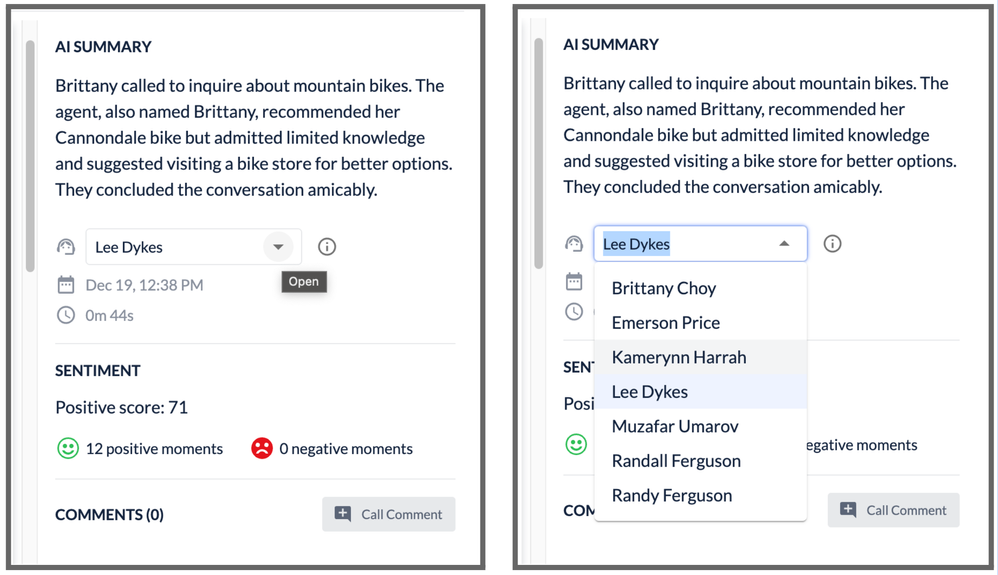Click info icon beside the open agent dropdown

(x=832, y=244)
